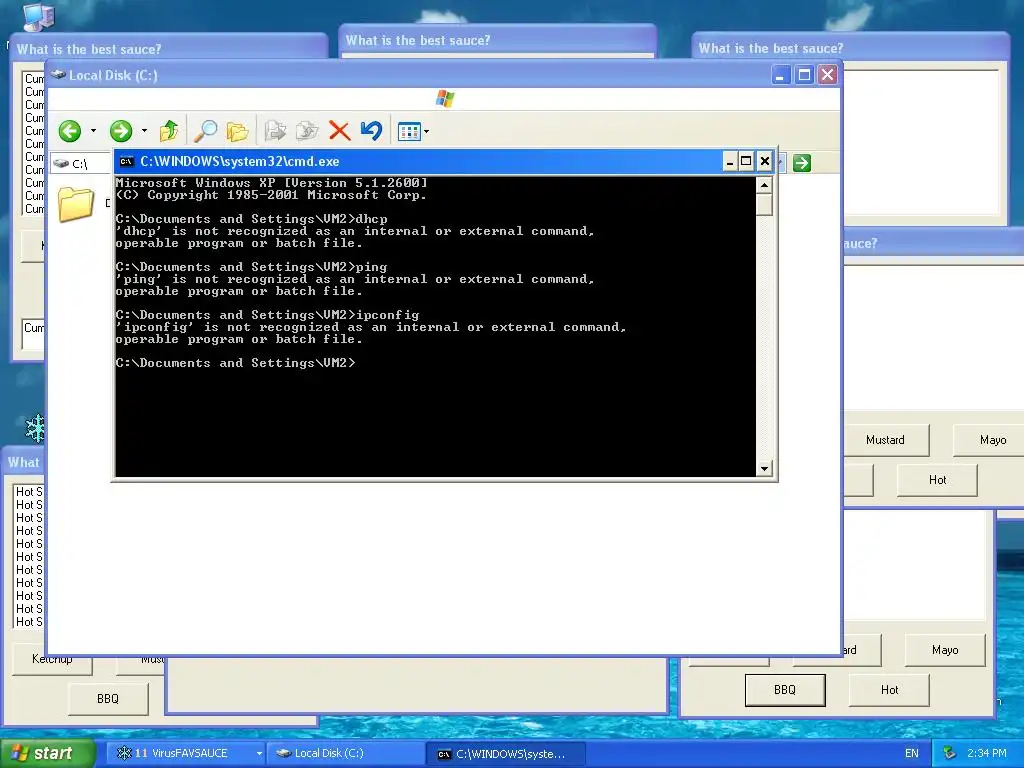Click the system tray network icon
Image resolution: width=1024 pixels, height=768 pixels.
[950, 753]
